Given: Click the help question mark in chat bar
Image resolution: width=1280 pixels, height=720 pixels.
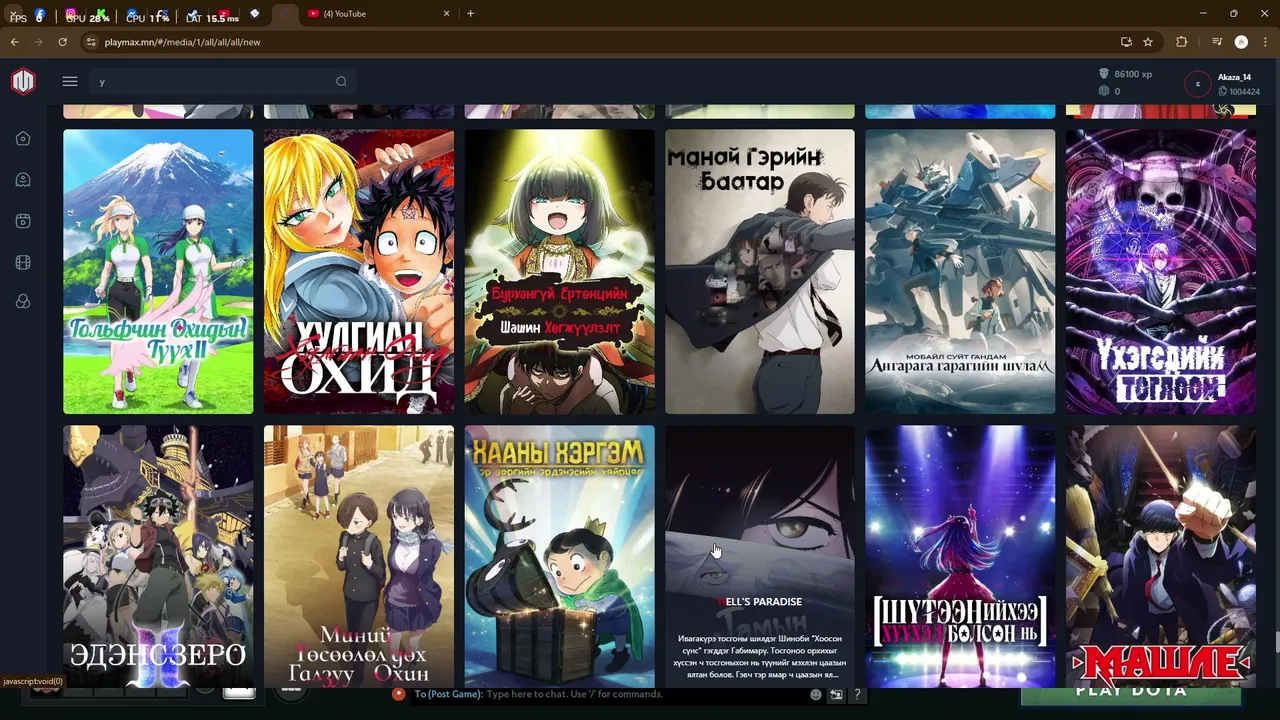Looking at the screenshot, I should 857,694.
